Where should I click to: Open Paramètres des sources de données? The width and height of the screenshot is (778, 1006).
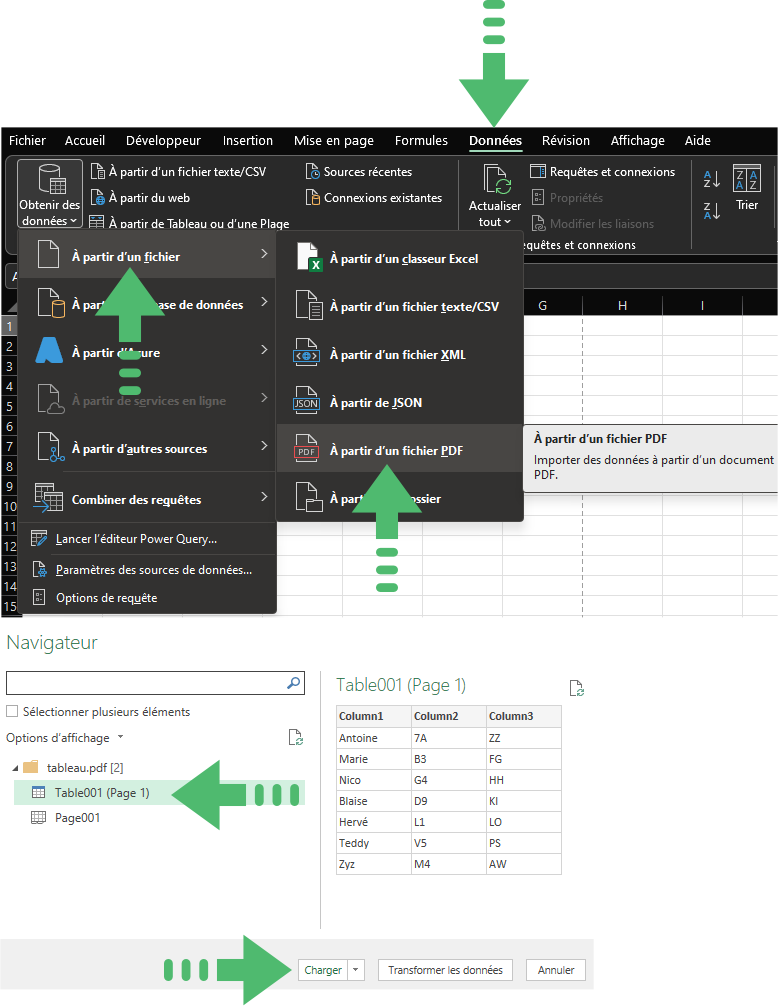click(x=153, y=570)
